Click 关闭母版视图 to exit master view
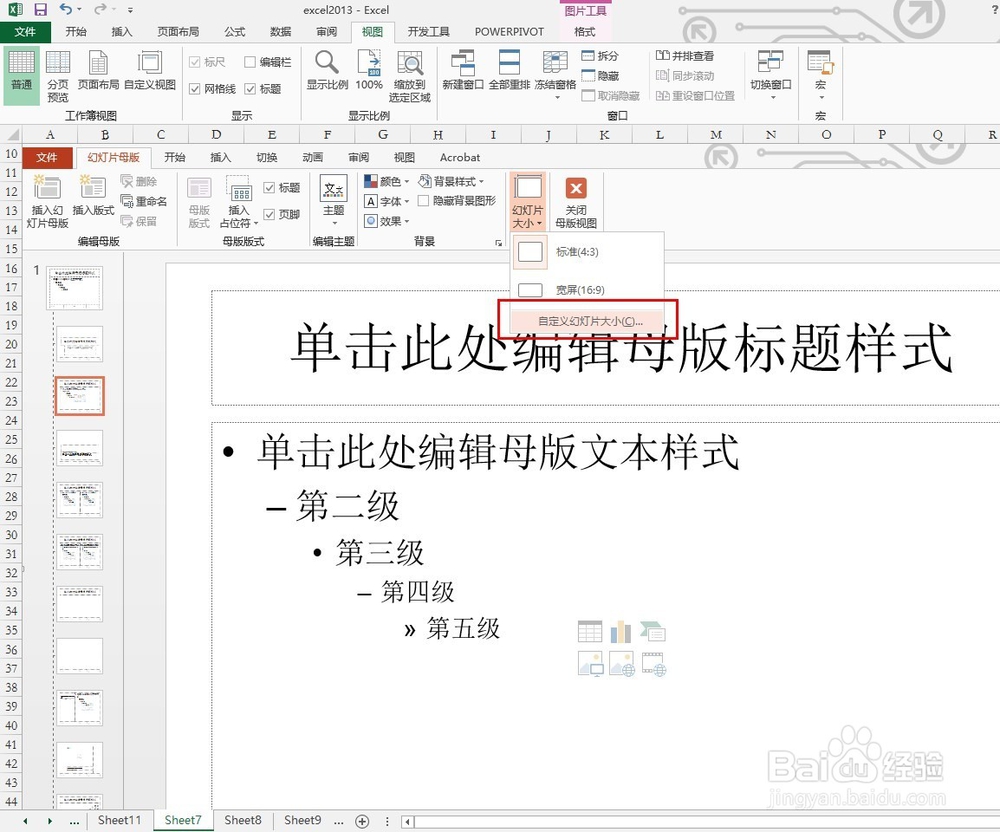The width and height of the screenshot is (1000, 832). point(575,198)
